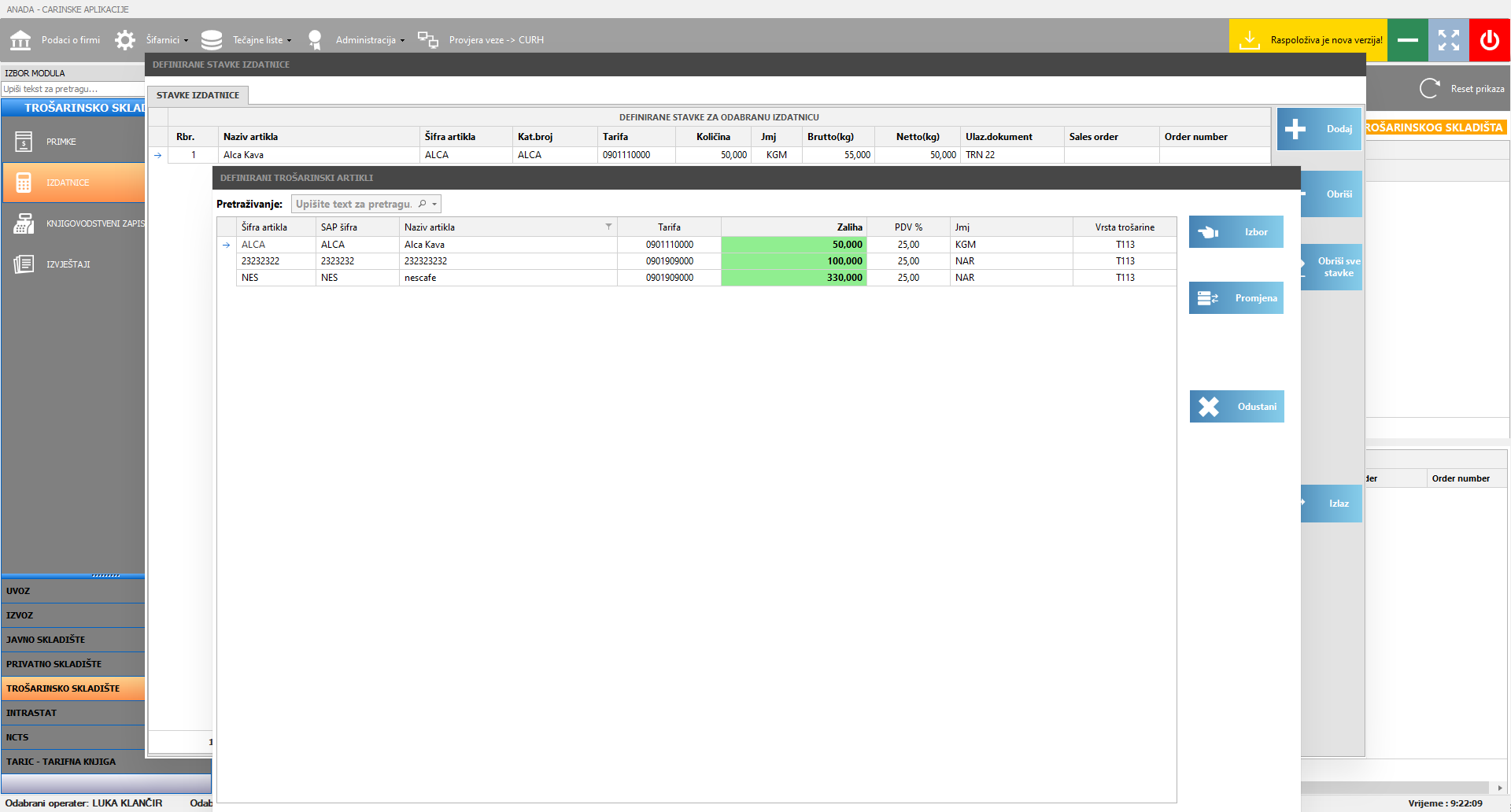1511x812 pixels.
Task: Click the Šifarnici gear icon
Action: coord(125,40)
